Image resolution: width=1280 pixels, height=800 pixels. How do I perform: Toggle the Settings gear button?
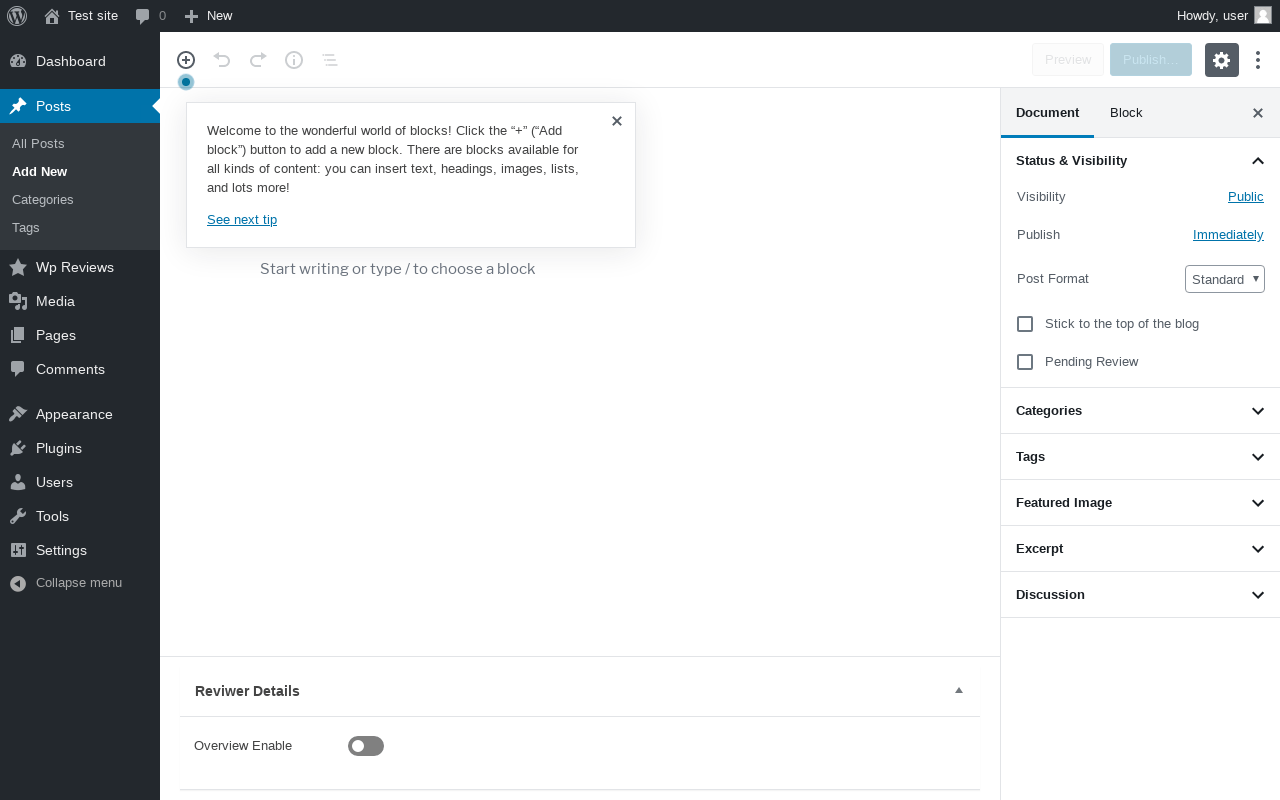pyautogui.click(x=1221, y=60)
